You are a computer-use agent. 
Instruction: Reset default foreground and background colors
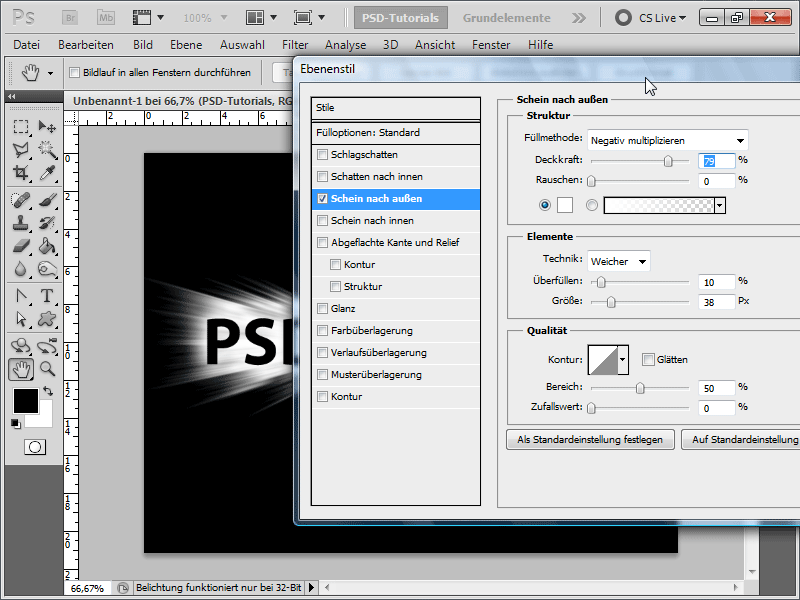pos(16,423)
